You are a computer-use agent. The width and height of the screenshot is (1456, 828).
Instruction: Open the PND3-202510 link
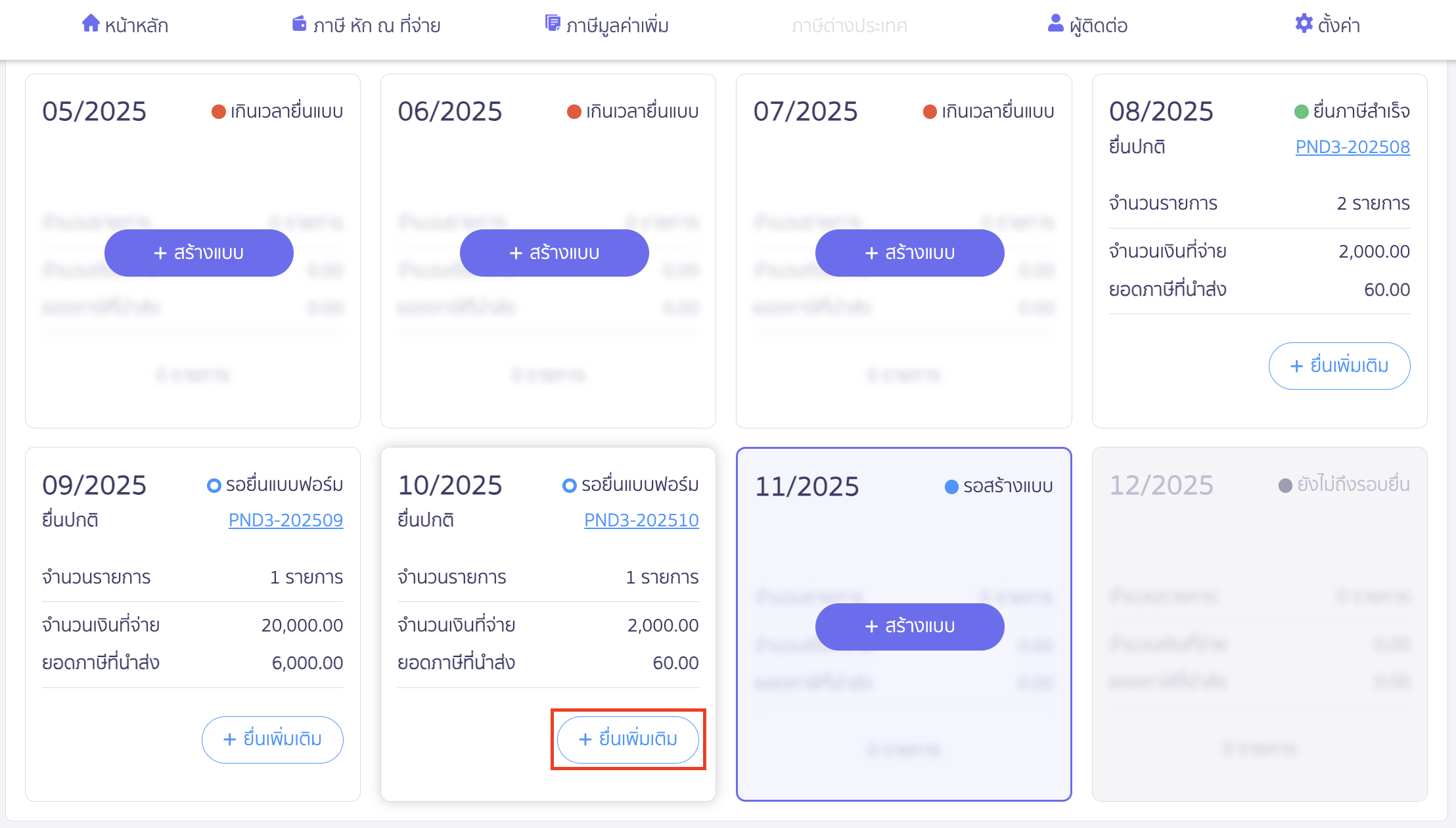pyautogui.click(x=641, y=520)
